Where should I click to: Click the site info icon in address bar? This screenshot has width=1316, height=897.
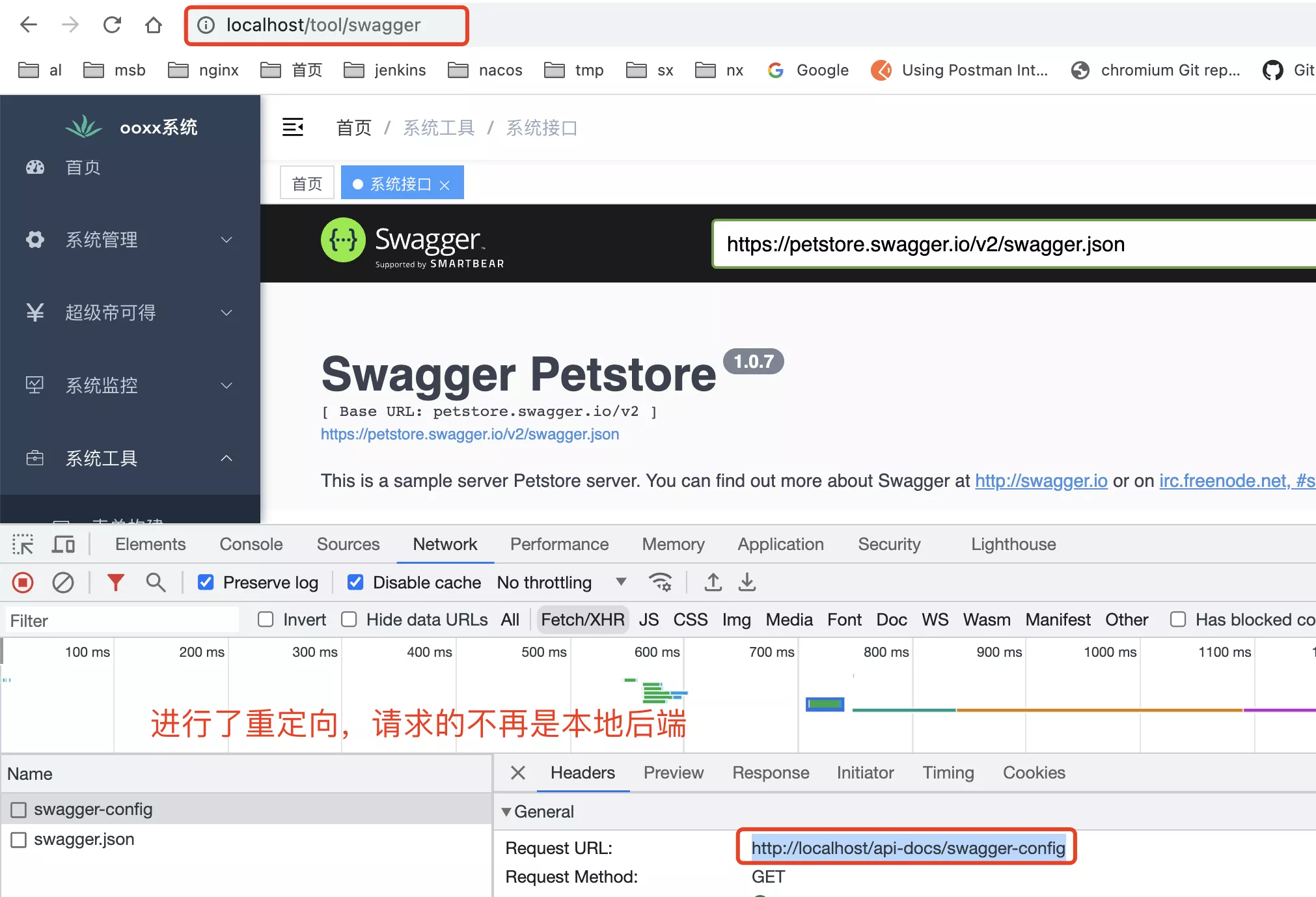pyautogui.click(x=206, y=25)
